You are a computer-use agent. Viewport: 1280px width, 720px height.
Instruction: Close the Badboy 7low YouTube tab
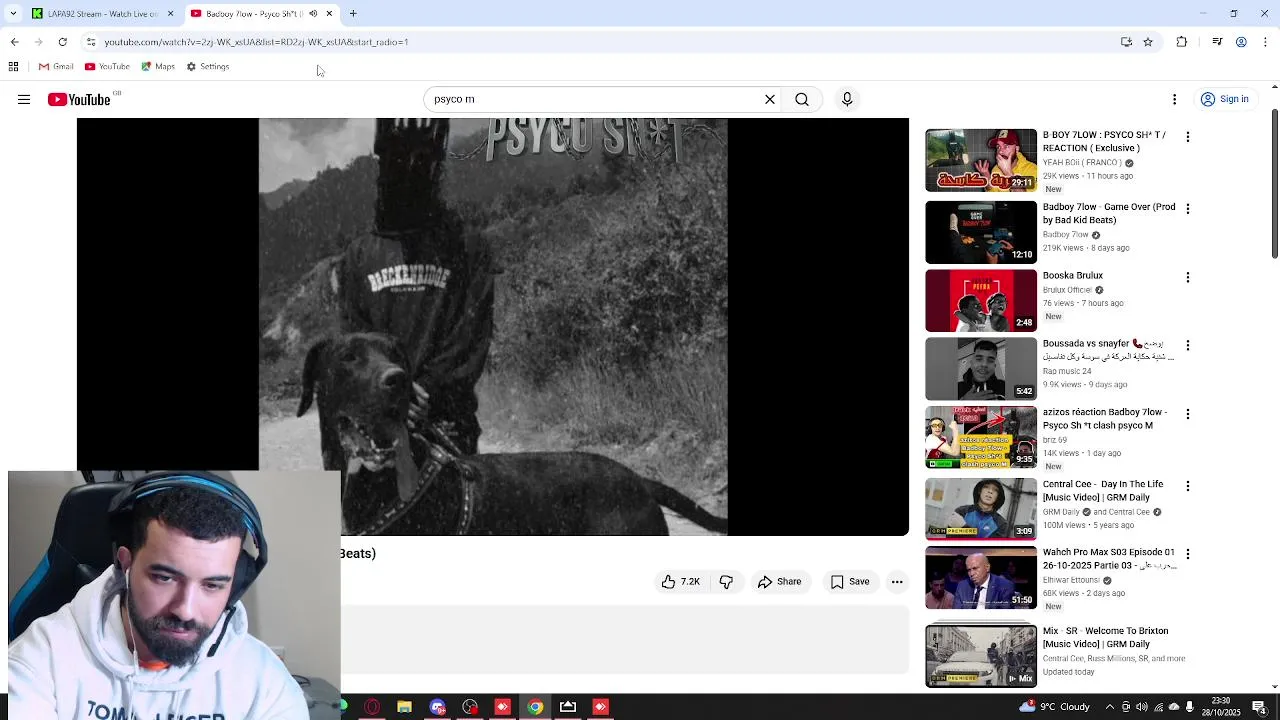[x=329, y=13]
